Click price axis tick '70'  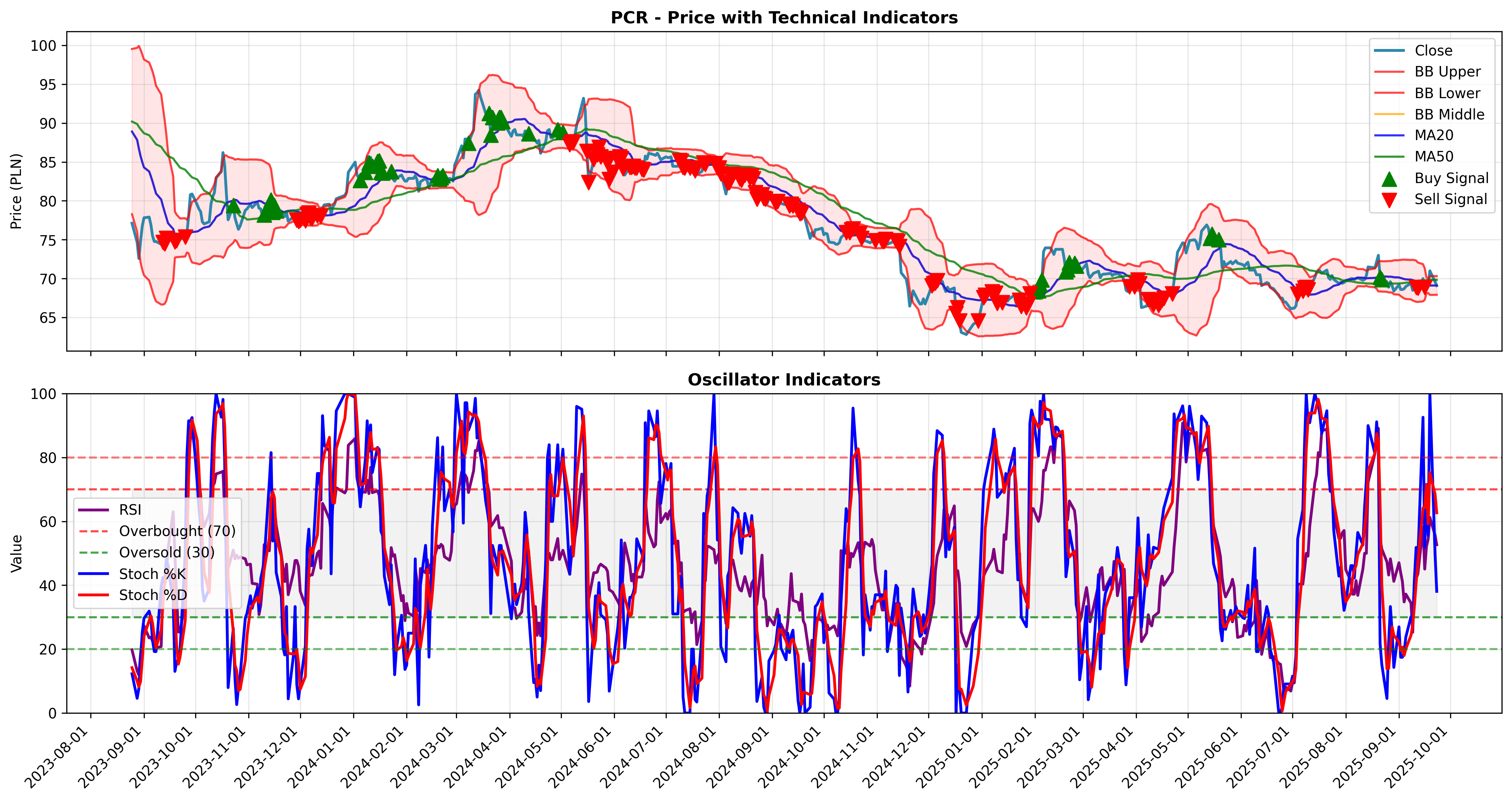pyautogui.click(x=48, y=279)
